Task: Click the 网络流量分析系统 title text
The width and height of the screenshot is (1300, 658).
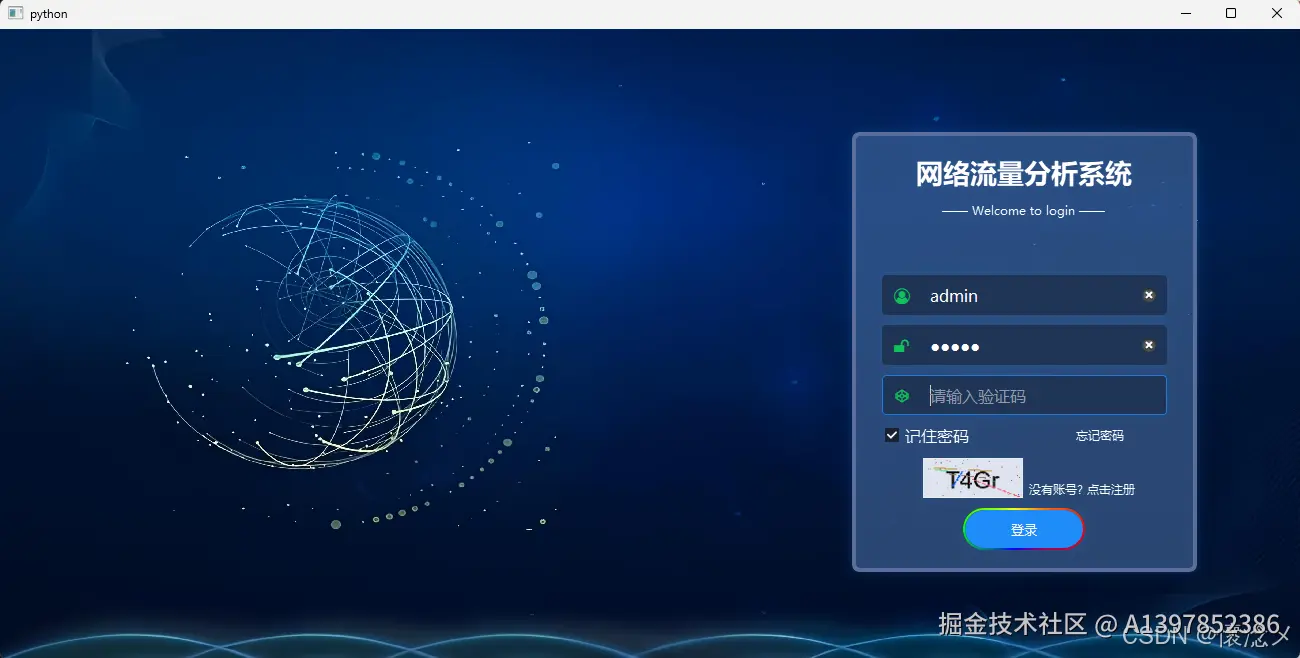Action: point(1022,174)
